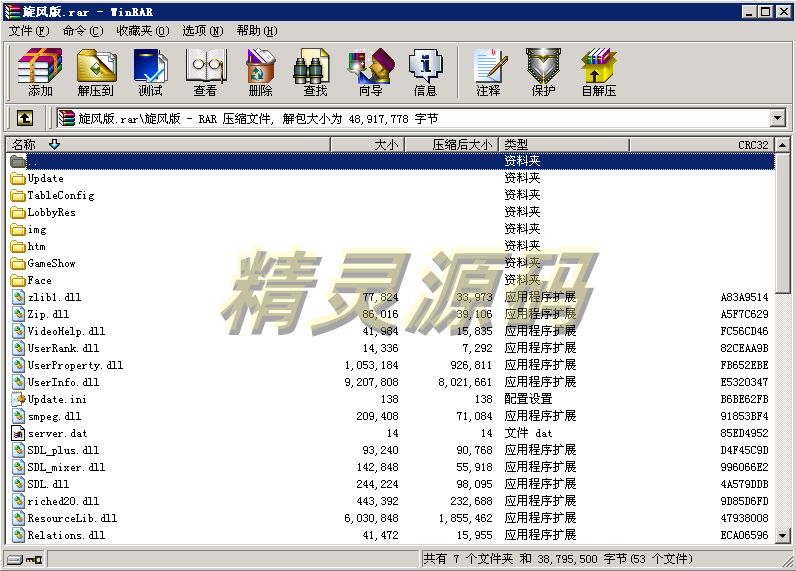Select the parent folder ".." row

pos(391,161)
